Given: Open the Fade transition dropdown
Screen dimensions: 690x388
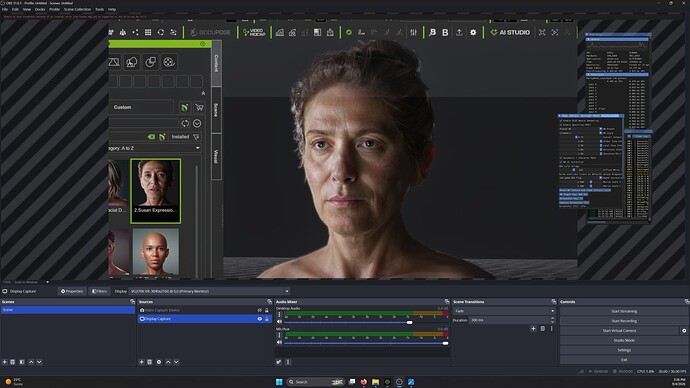Looking at the screenshot, I should click(x=504, y=311).
